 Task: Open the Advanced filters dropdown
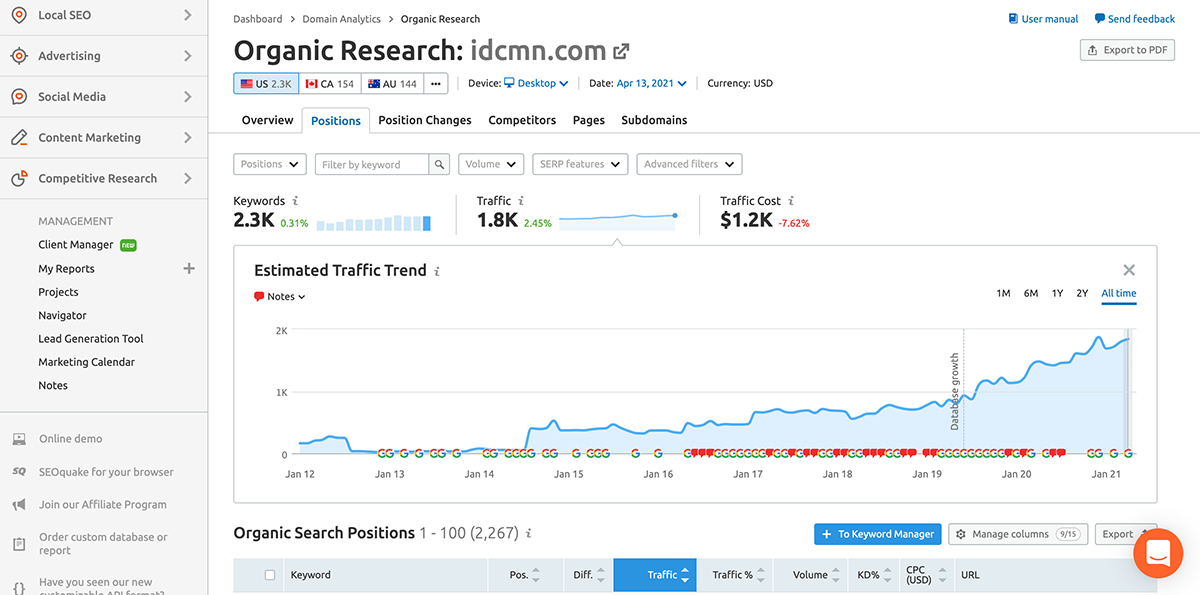(x=689, y=164)
